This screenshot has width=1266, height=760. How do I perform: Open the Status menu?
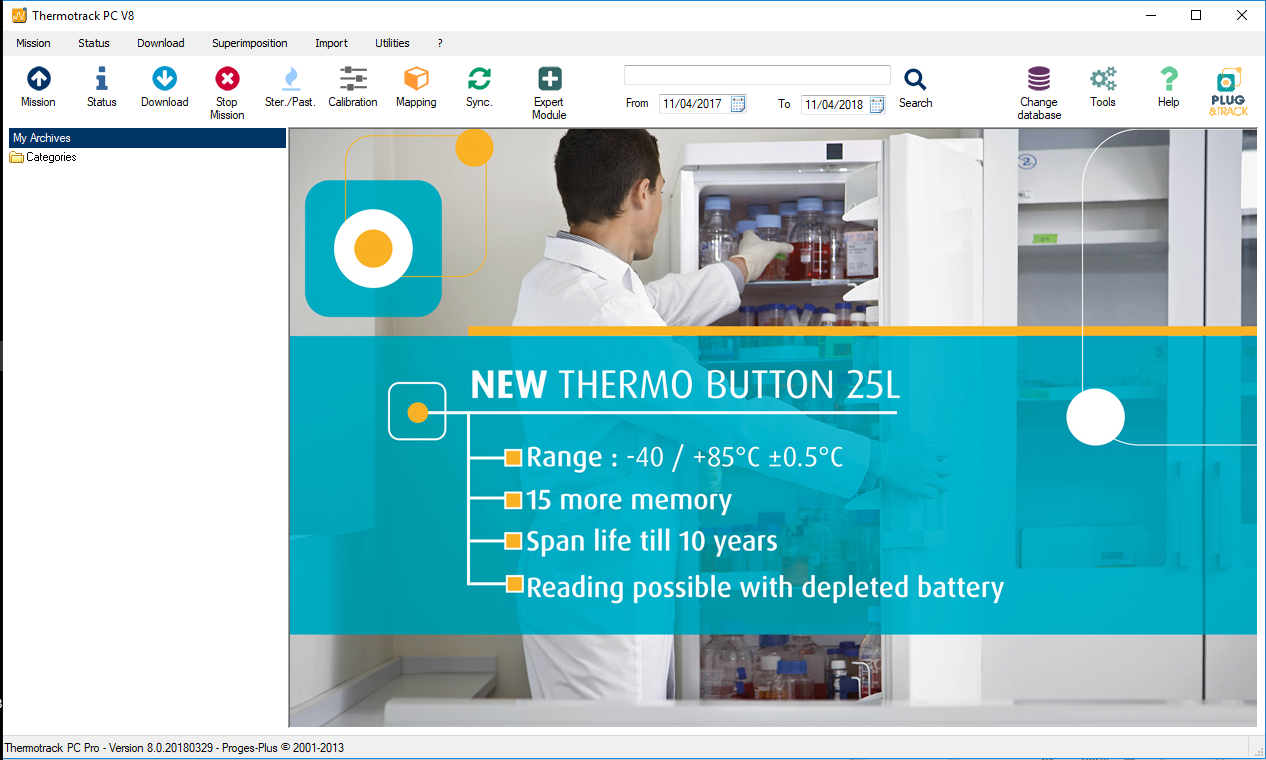94,43
